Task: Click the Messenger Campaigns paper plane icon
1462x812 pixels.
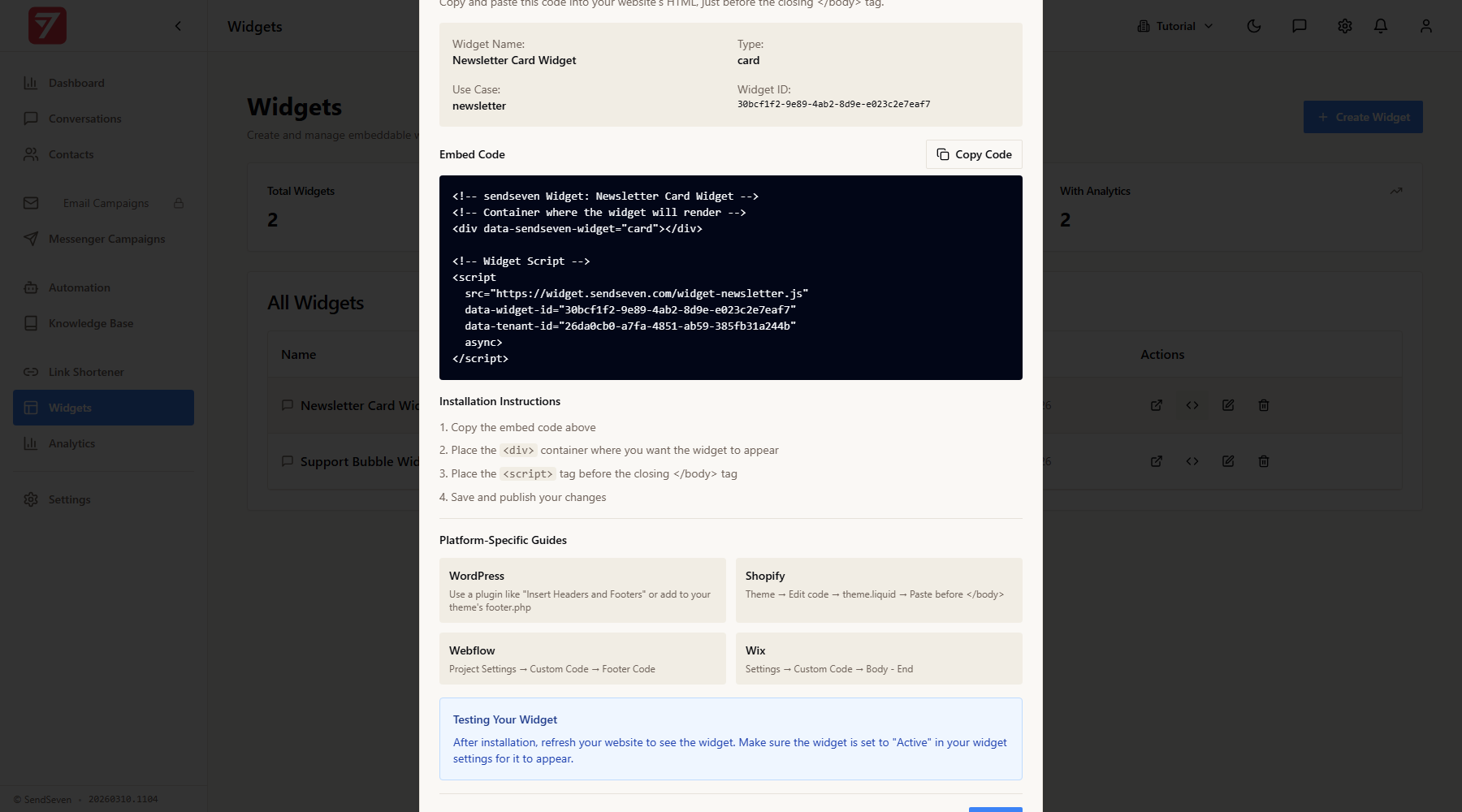Action: [31, 239]
